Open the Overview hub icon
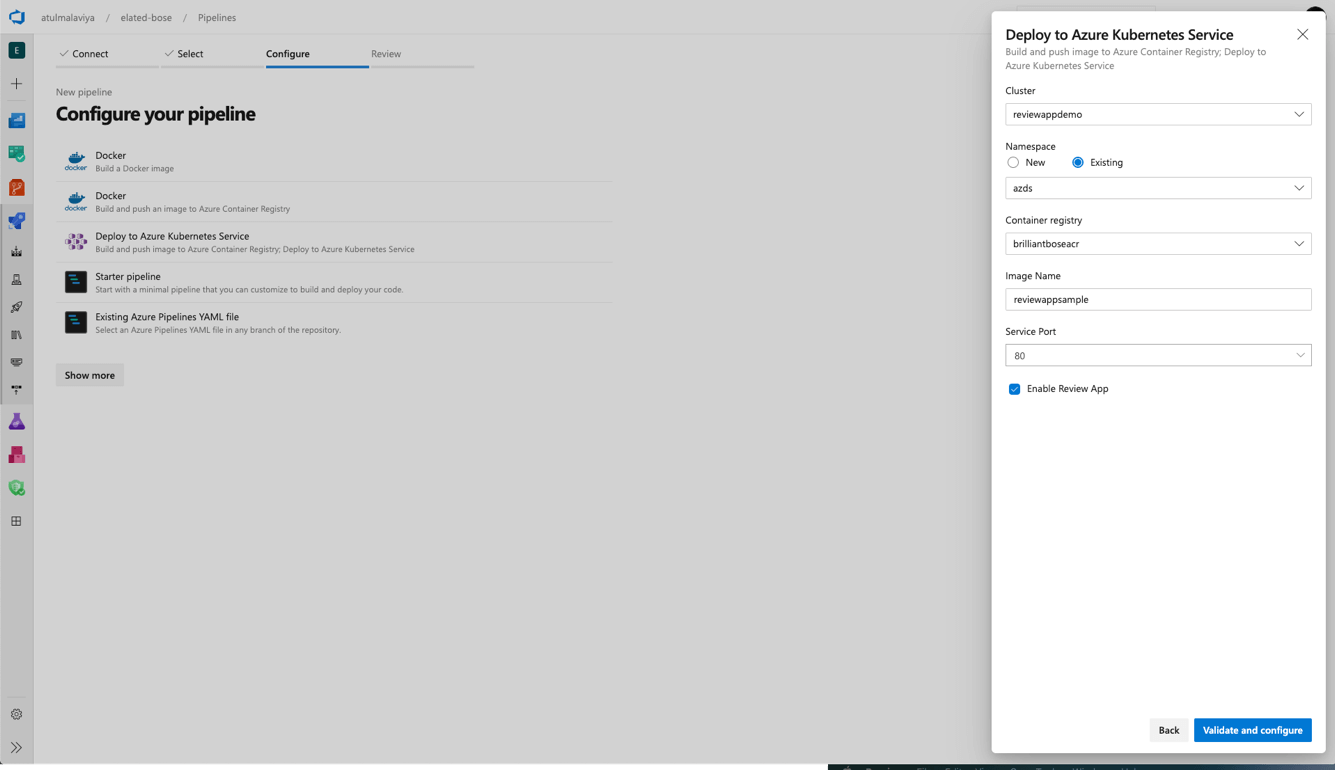Screen dimensions: 1335x770 17,121
